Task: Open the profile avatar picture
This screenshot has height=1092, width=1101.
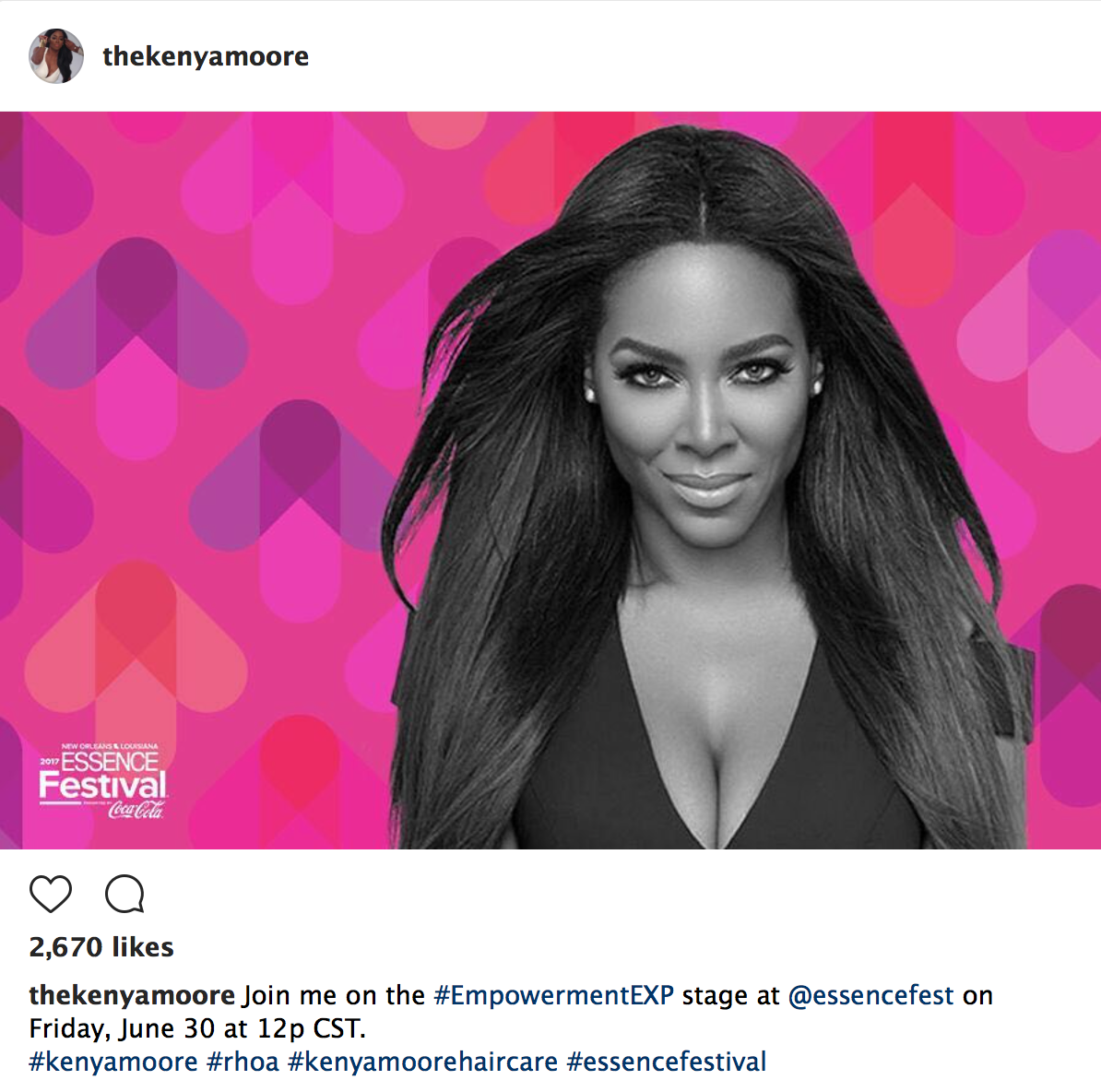Action: (56, 56)
